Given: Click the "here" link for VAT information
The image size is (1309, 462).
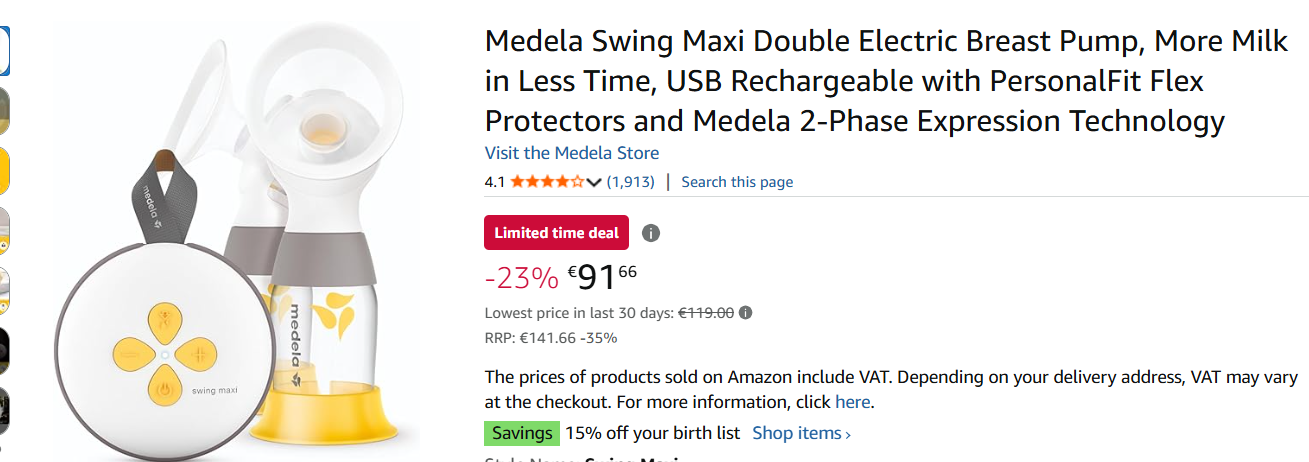Looking at the screenshot, I should tap(853, 402).
